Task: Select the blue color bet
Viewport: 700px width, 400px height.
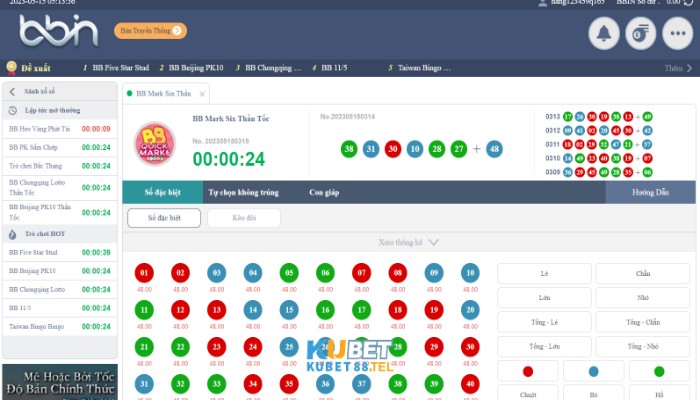Action: tap(593, 371)
